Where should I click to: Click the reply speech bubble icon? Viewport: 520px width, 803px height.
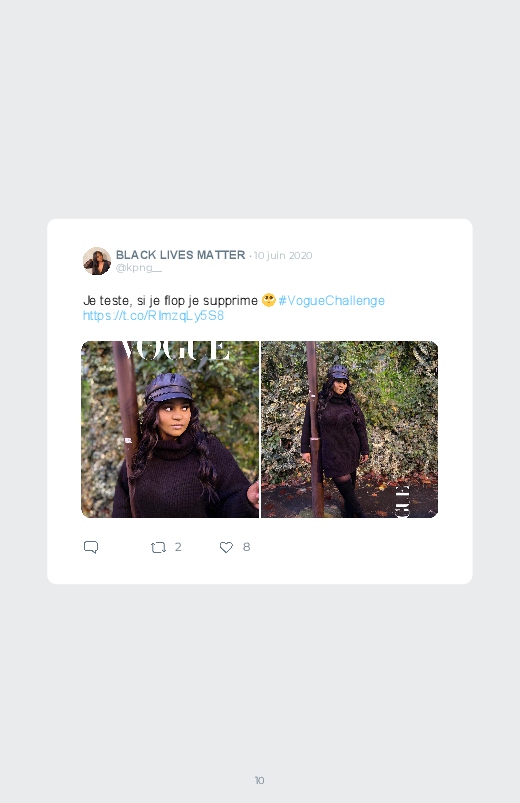tap(91, 547)
